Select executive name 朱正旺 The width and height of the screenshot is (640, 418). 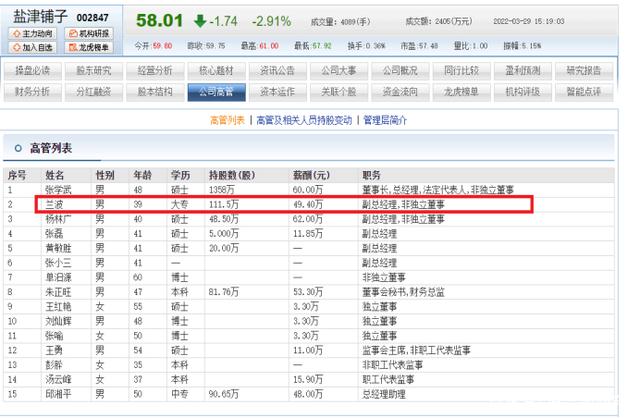click(58, 292)
